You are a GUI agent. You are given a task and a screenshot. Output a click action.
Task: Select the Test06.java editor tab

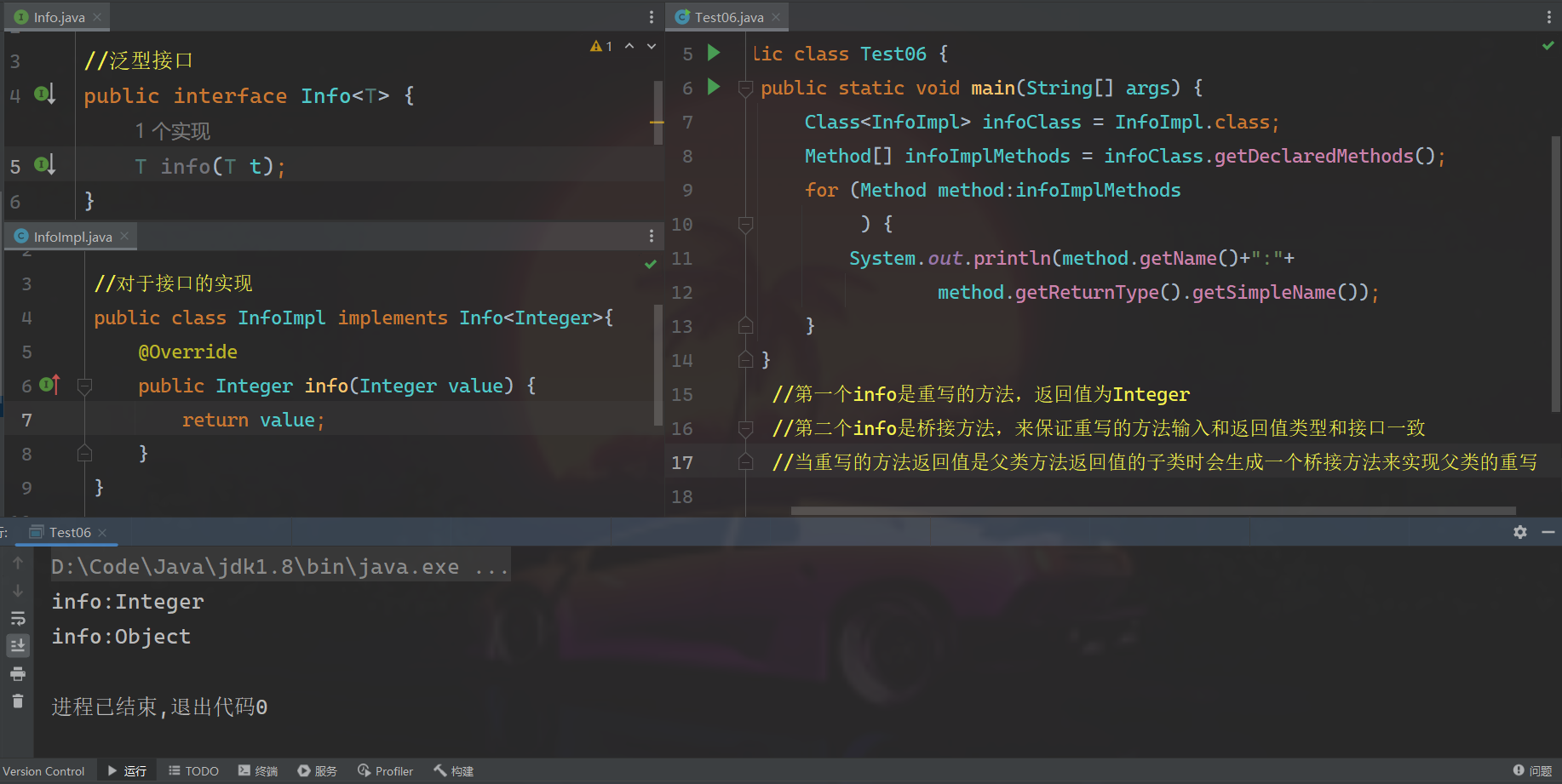(x=729, y=17)
